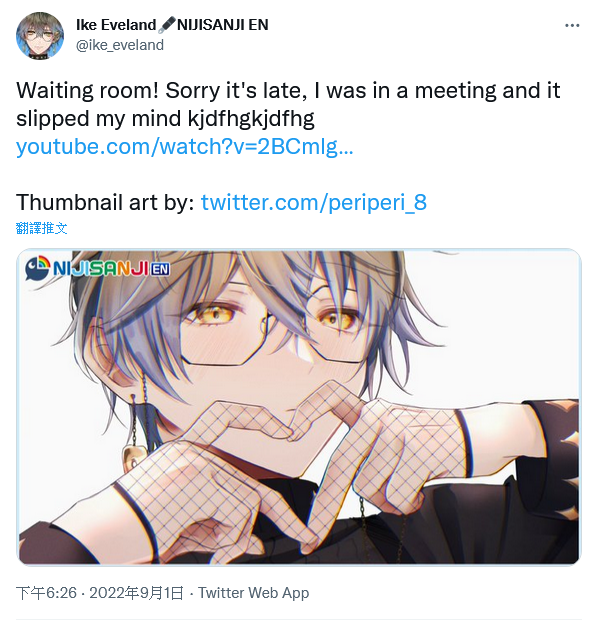Click Ike Eveland's profile avatar
598x620 pixels.
click(x=40, y=36)
